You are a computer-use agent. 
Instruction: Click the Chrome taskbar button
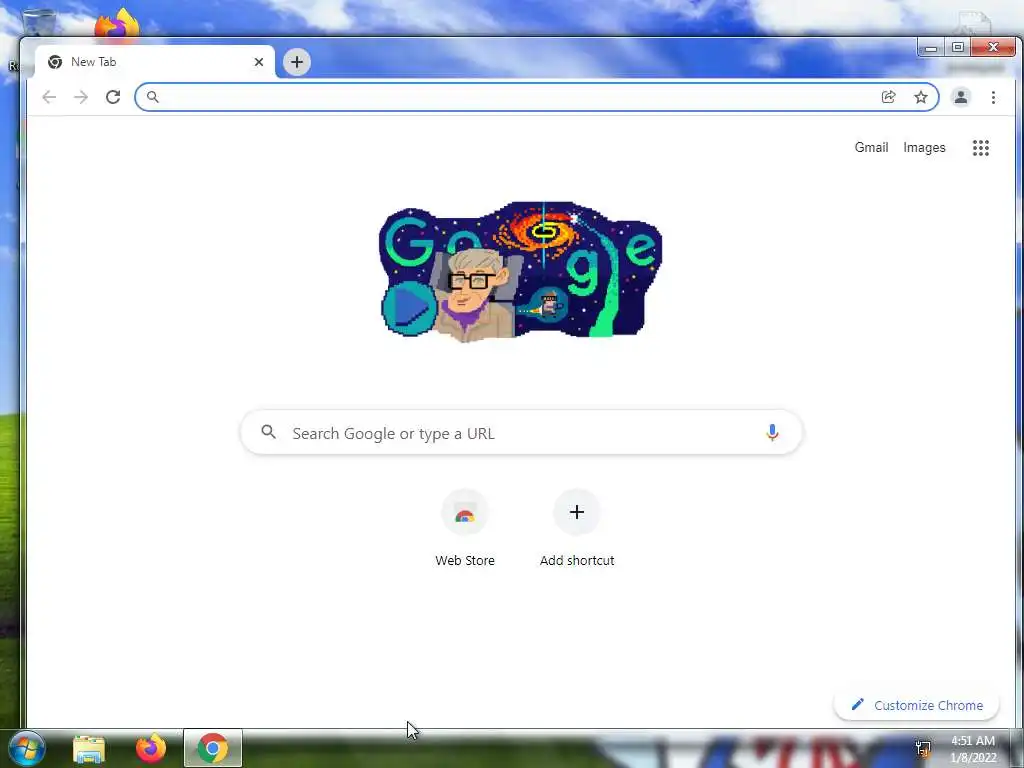(213, 748)
